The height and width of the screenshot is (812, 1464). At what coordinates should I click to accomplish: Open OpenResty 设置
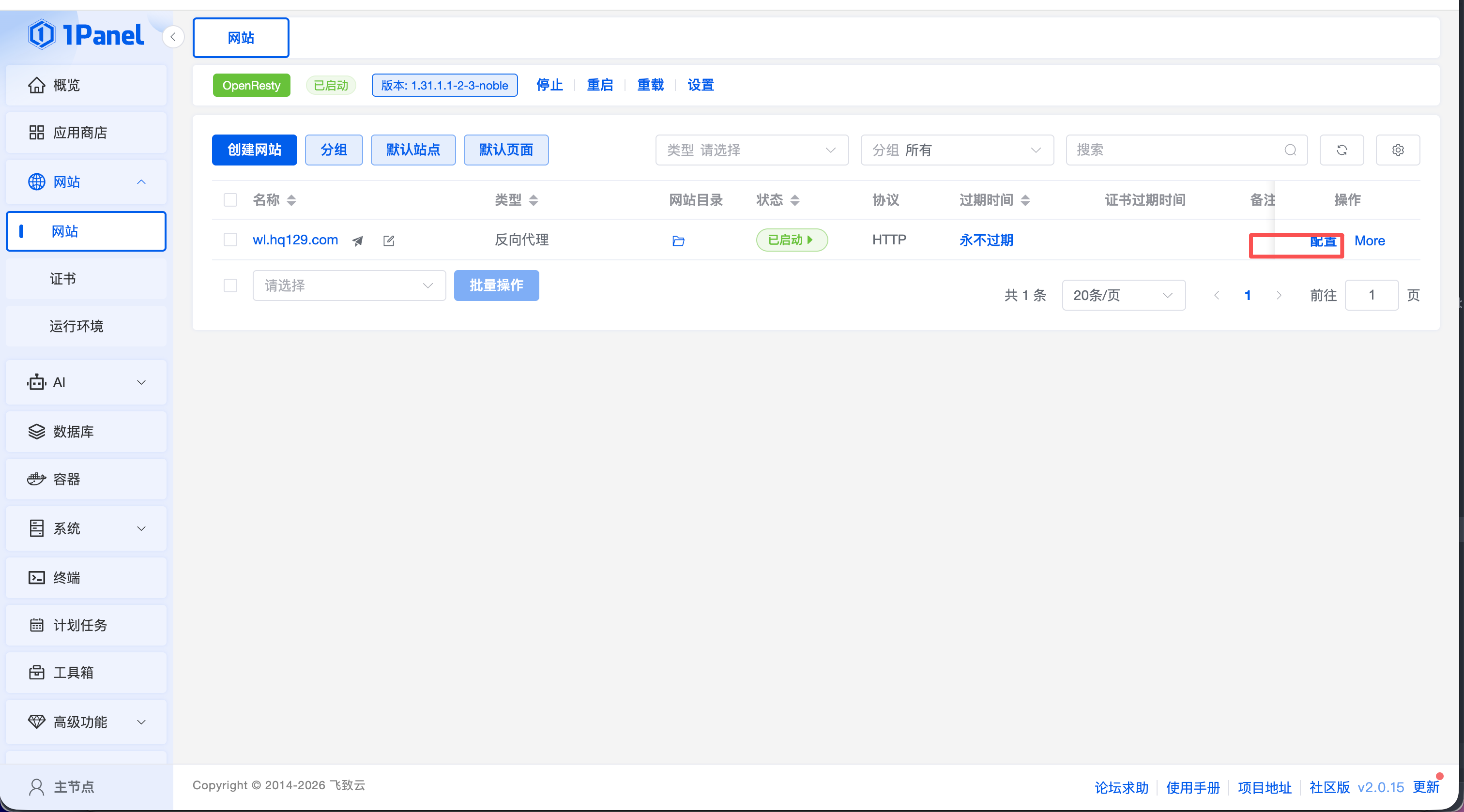(701, 85)
